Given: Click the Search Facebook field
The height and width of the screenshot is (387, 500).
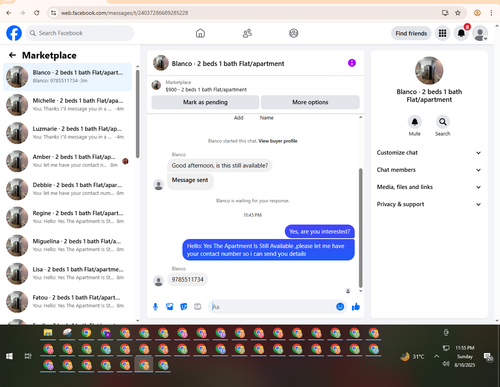Looking at the screenshot, I should click(80, 33).
